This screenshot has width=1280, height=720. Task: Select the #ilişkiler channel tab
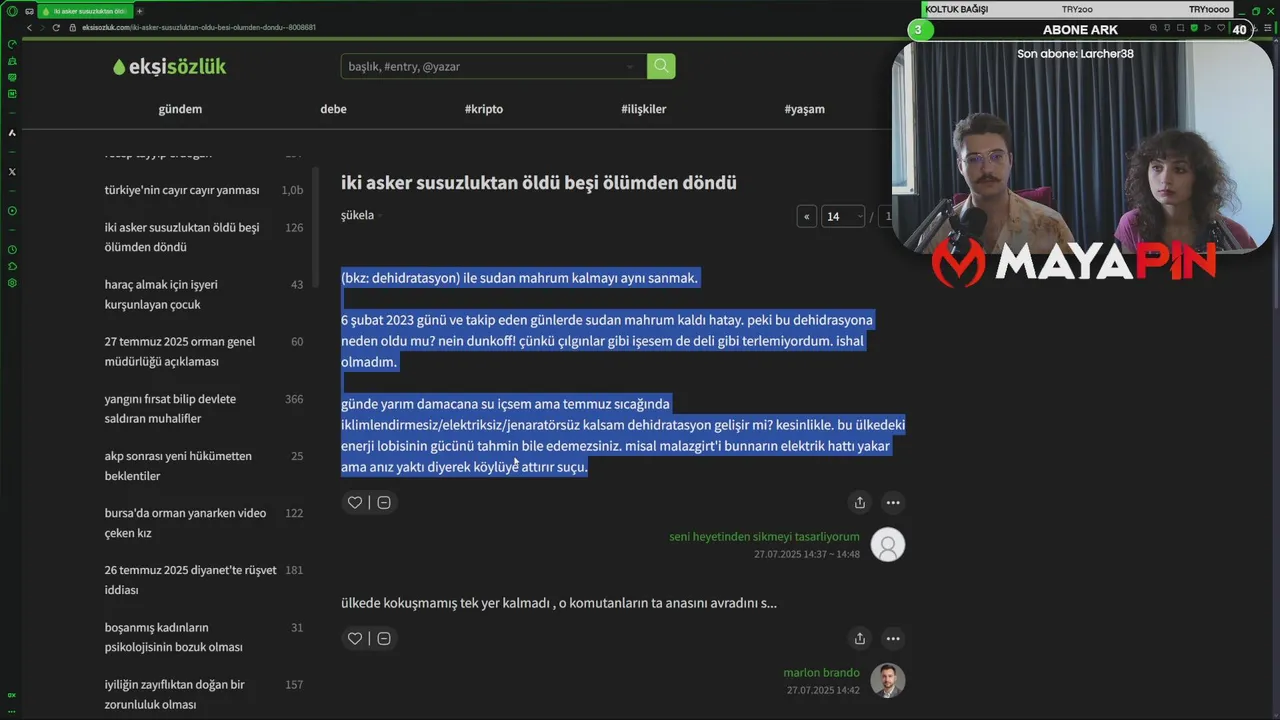click(643, 109)
